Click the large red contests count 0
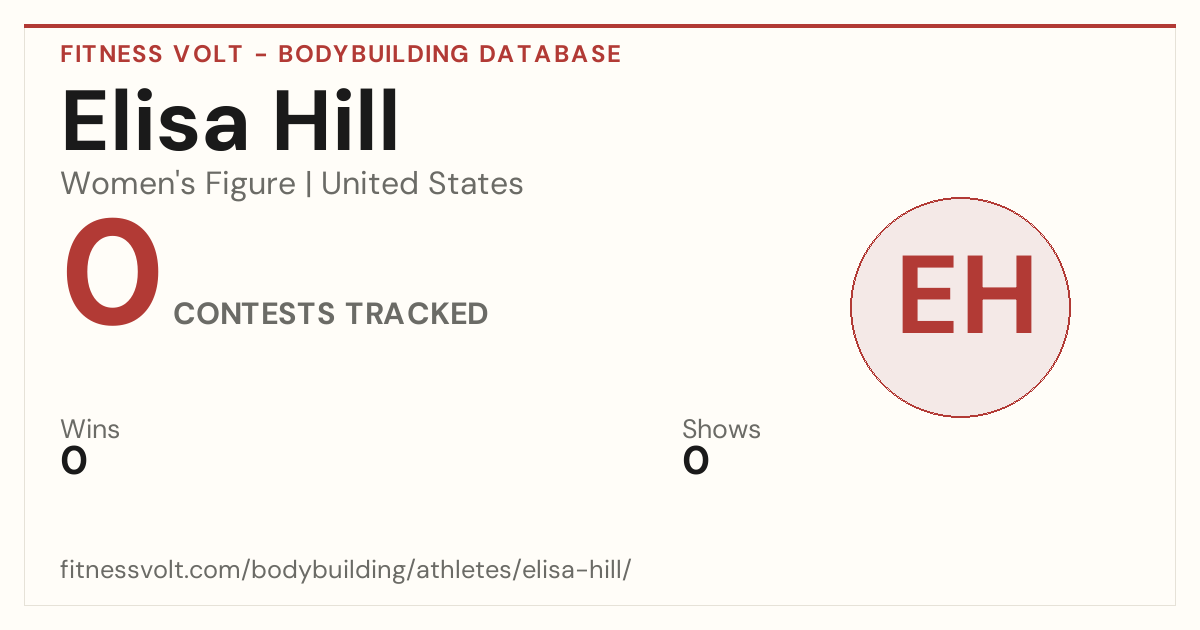Viewport: 1200px width, 630px height. tap(112, 275)
